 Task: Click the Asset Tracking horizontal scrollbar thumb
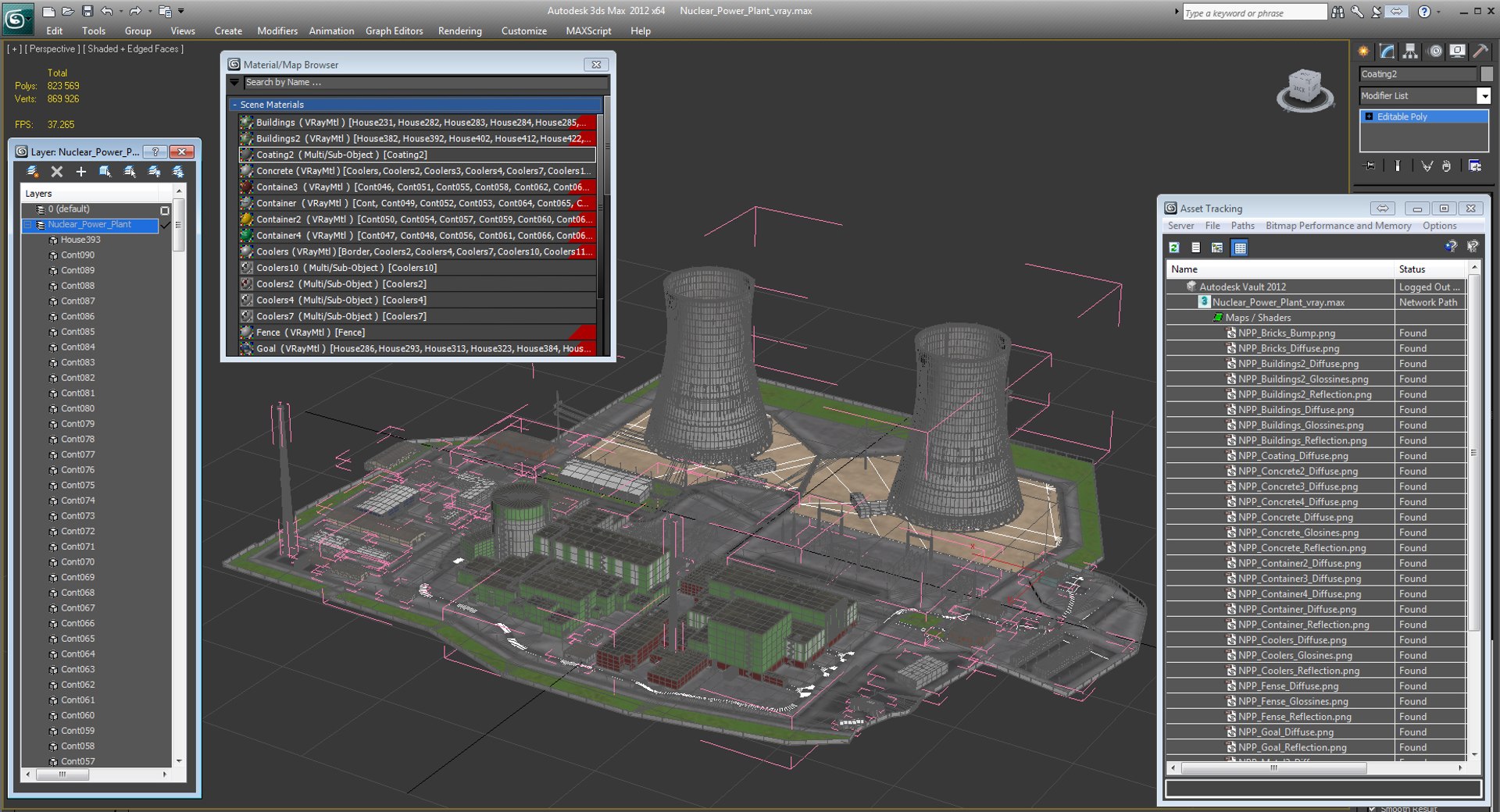pyautogui.click(x=1274, y=768)
